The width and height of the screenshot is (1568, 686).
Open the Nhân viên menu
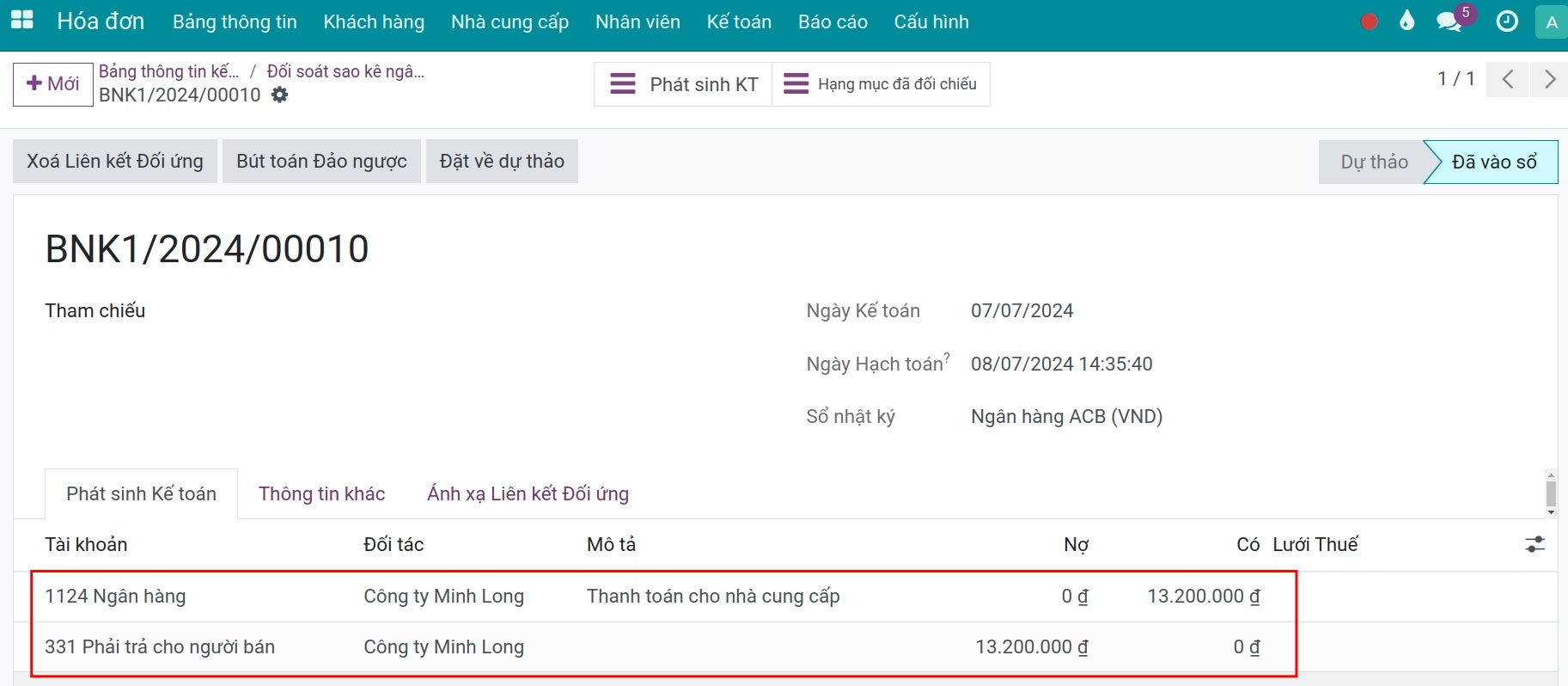click(638, 21)
